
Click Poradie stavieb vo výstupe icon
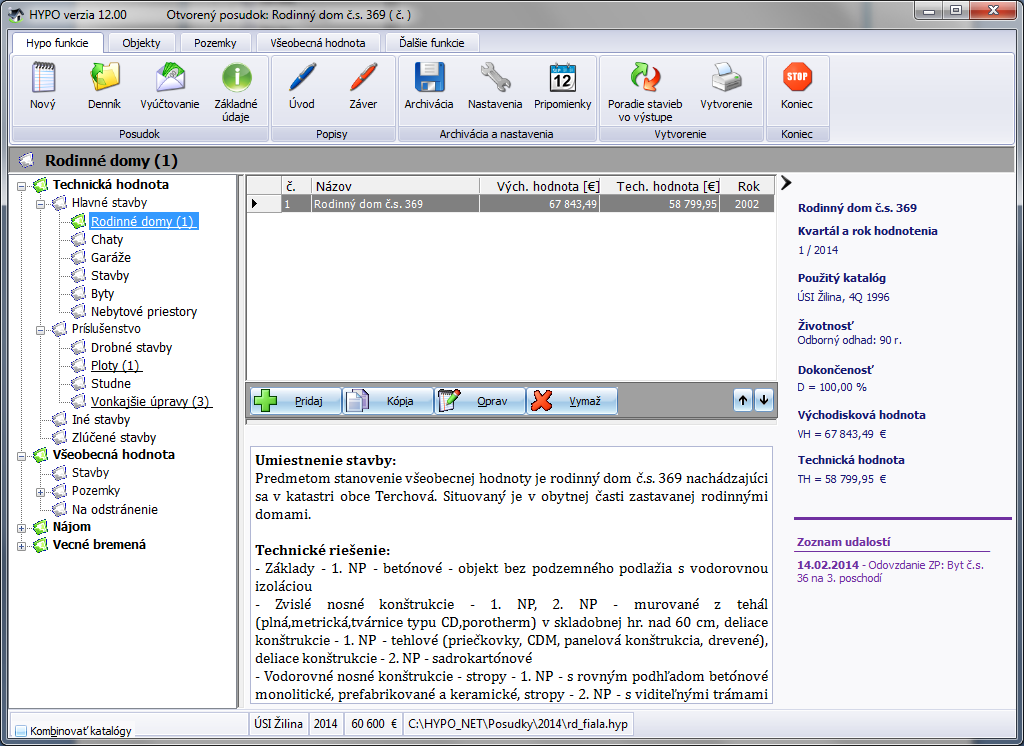pos(645,78)
